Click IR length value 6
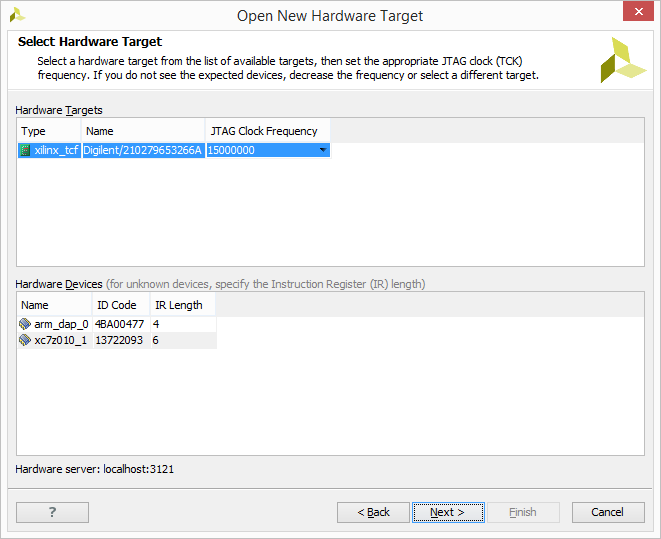The width and height of the screenshot is (661, 539). 156,340
